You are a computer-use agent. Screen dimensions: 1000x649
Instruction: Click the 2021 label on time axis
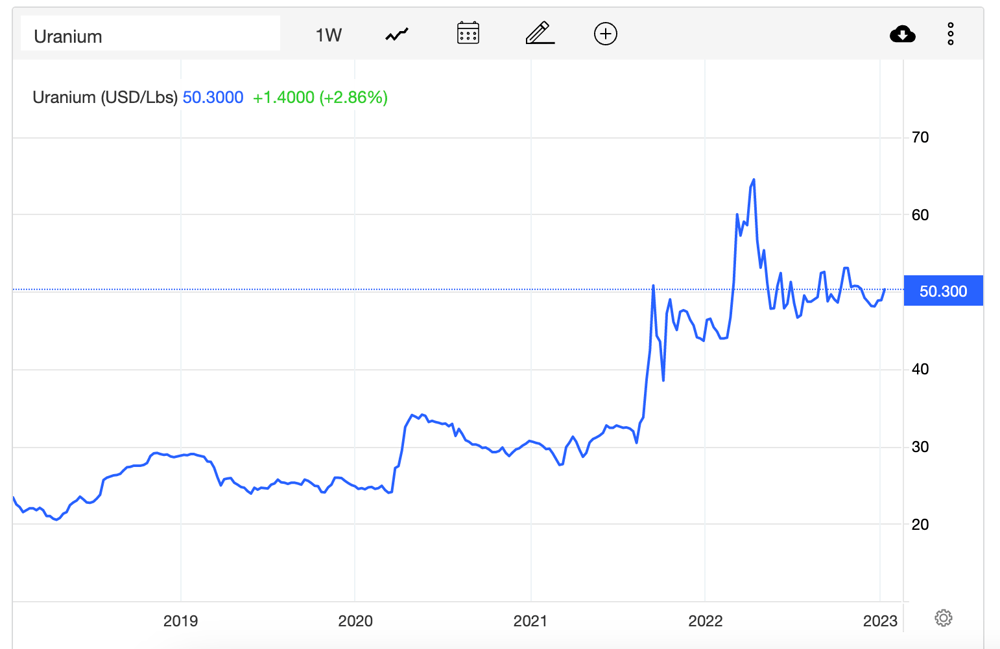click(x=531, y=621)
